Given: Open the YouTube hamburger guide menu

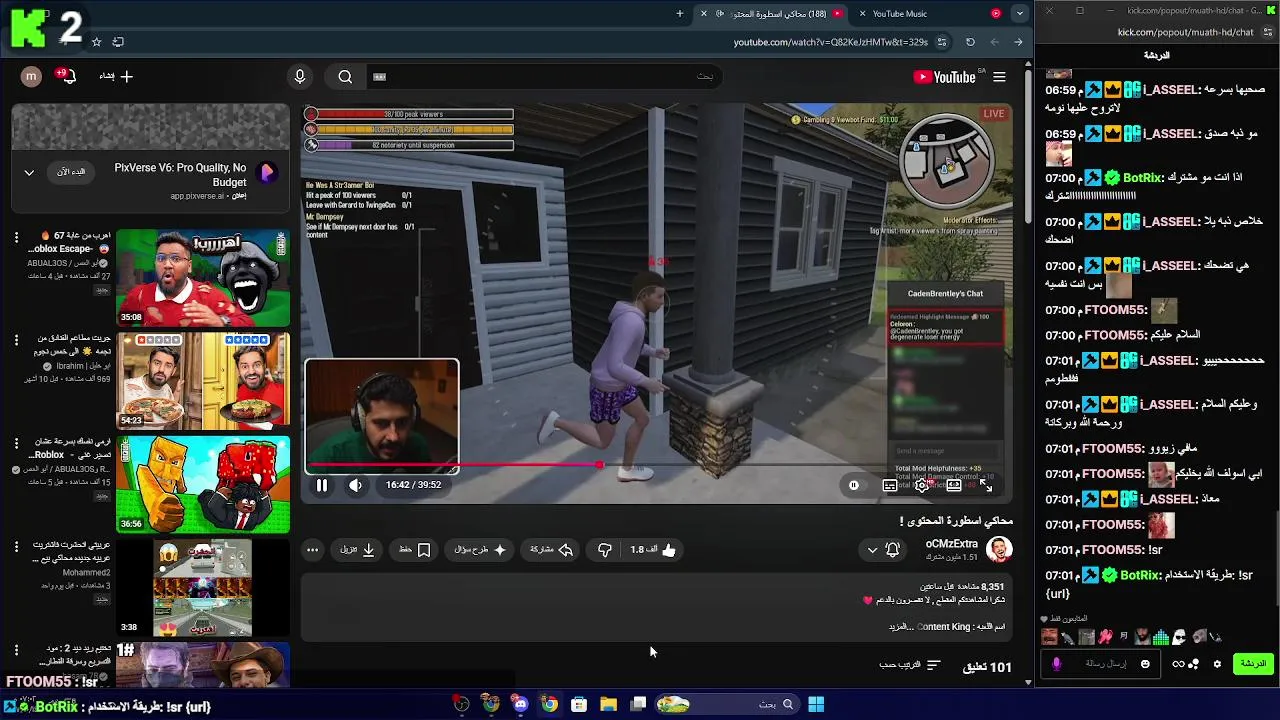Looking at the screenshot, I should [x=999, y=77].
